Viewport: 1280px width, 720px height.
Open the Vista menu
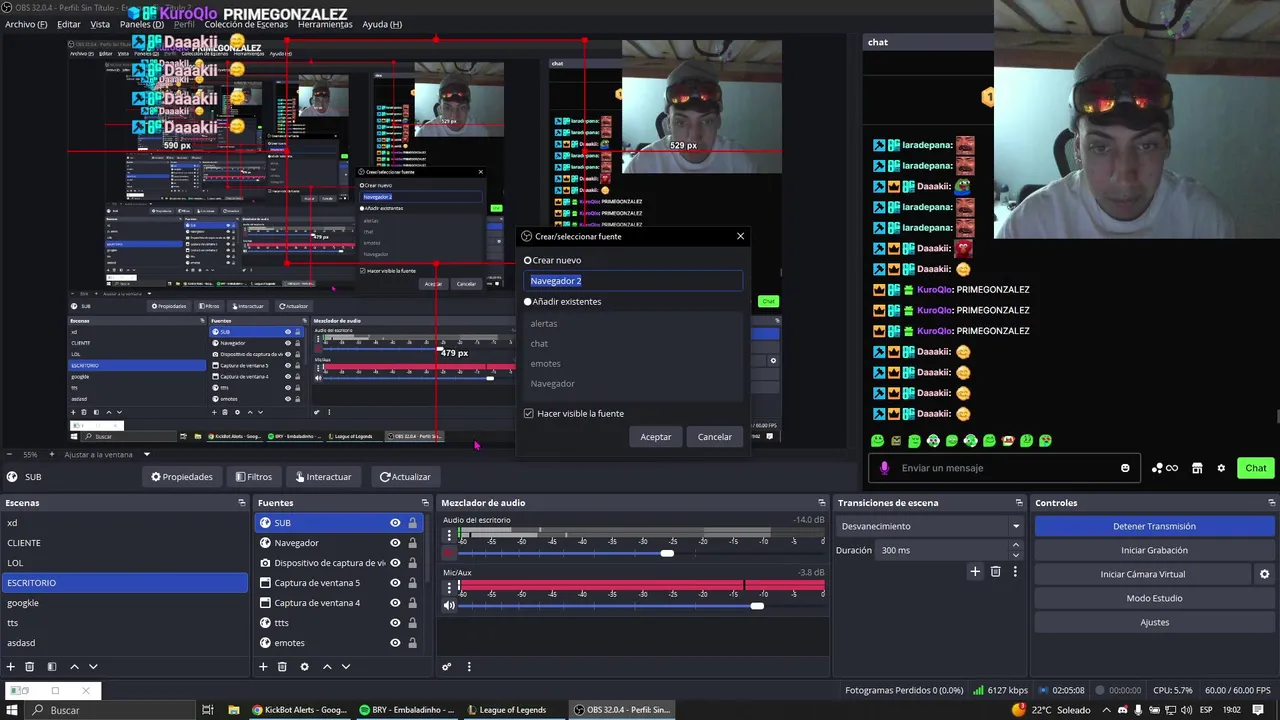100,24
